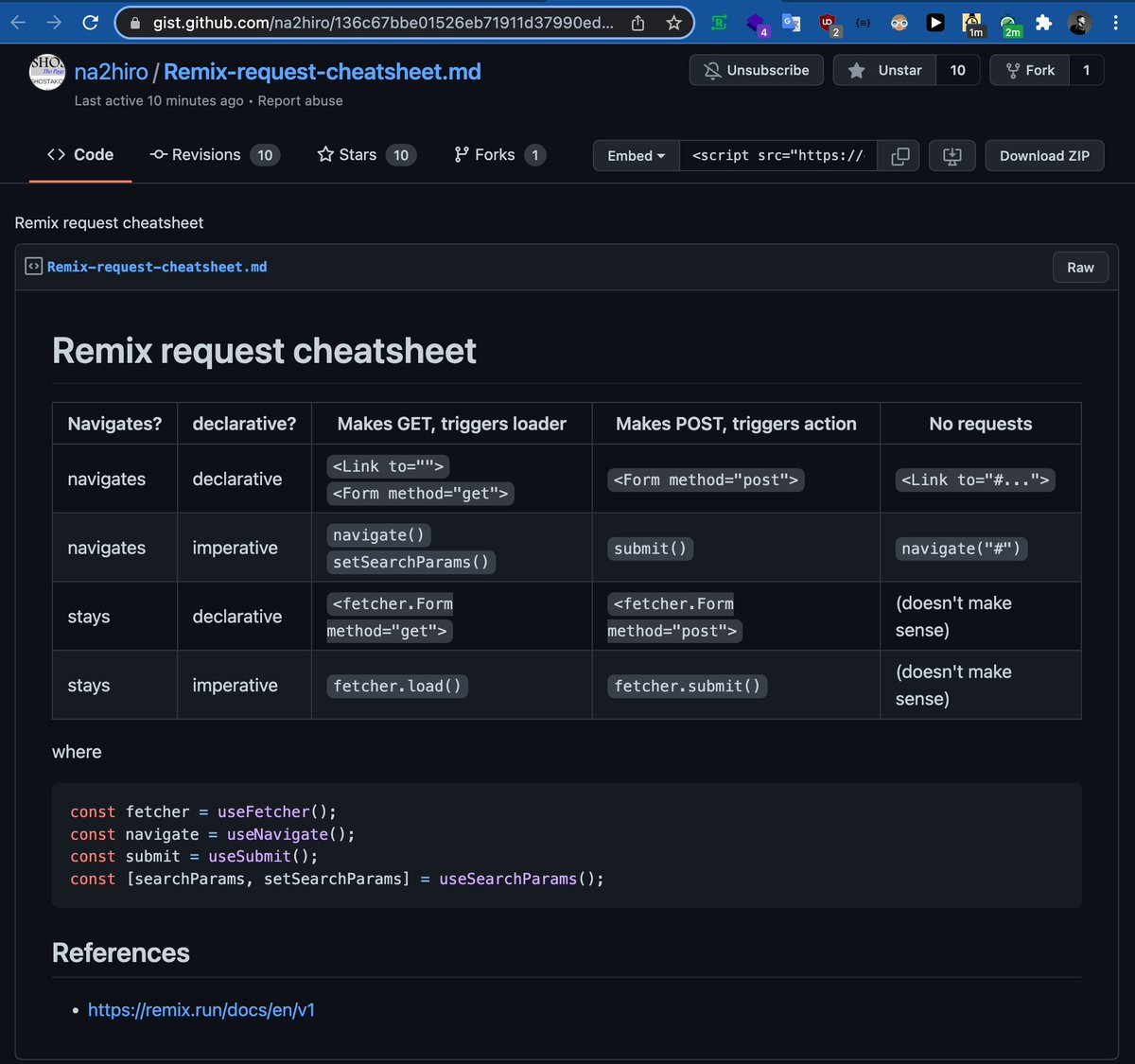Open the Chrome three-dot menu
1135x1064 pixels.
[x=1116, y=23]
